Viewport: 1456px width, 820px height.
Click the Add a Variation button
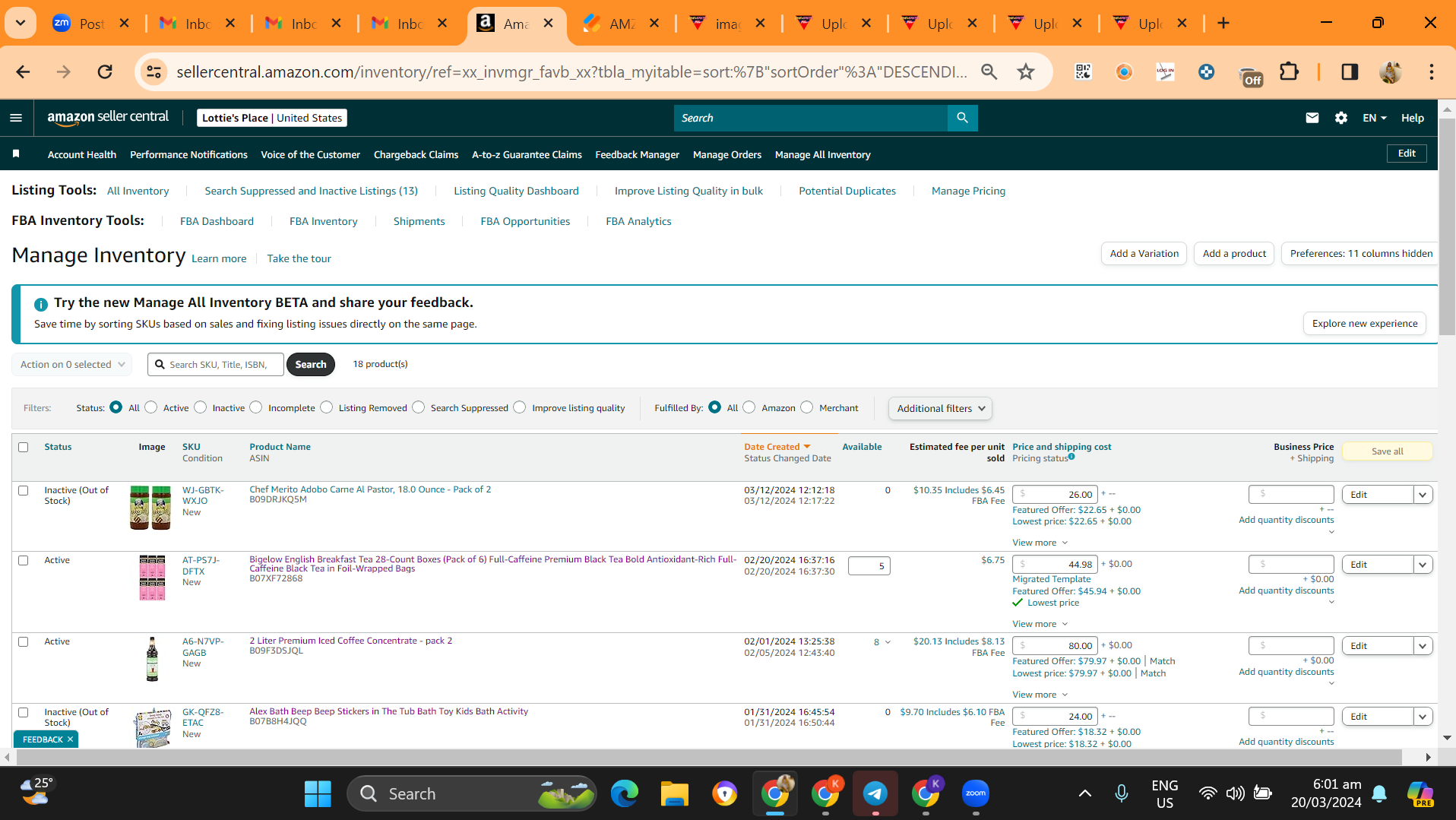click(x=1144, y=254)
